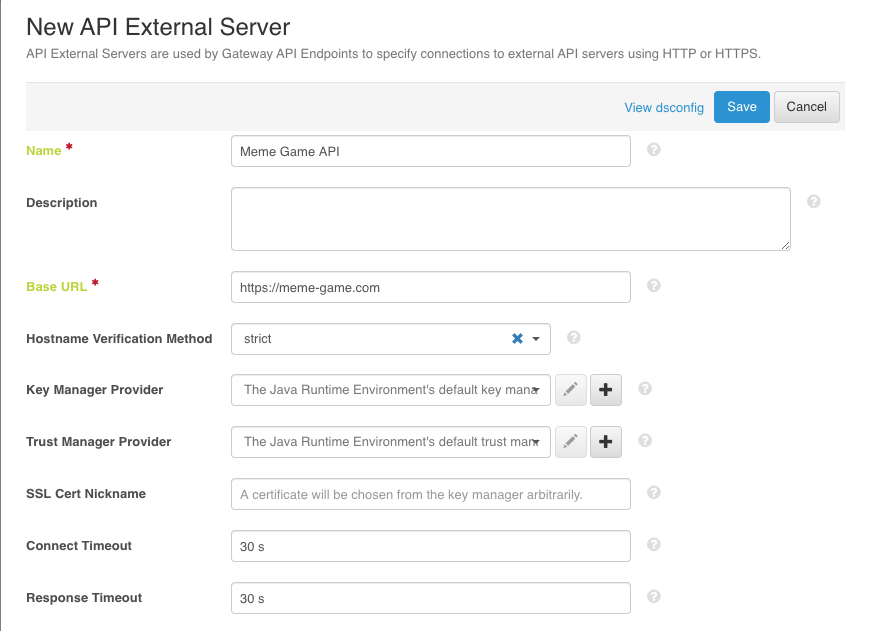Click help icon for Trust Manager Provider
Image resolution: width=869 pixels, height=631 pixels.
(x=645, y=441)
